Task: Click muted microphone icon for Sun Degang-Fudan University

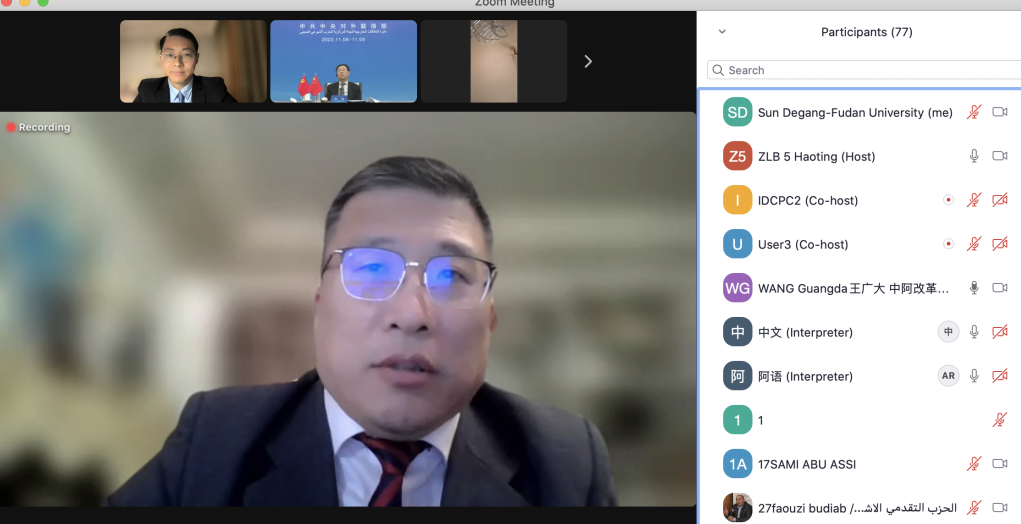Action: coord(973,112)
